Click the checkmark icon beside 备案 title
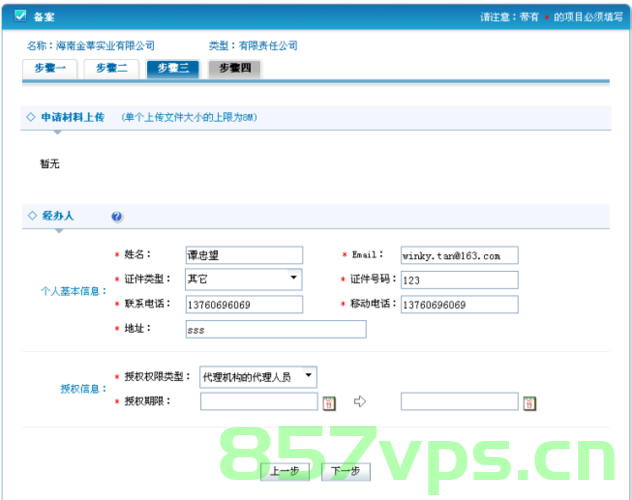This screenshot has height=500, width=632. pos(20,16)
